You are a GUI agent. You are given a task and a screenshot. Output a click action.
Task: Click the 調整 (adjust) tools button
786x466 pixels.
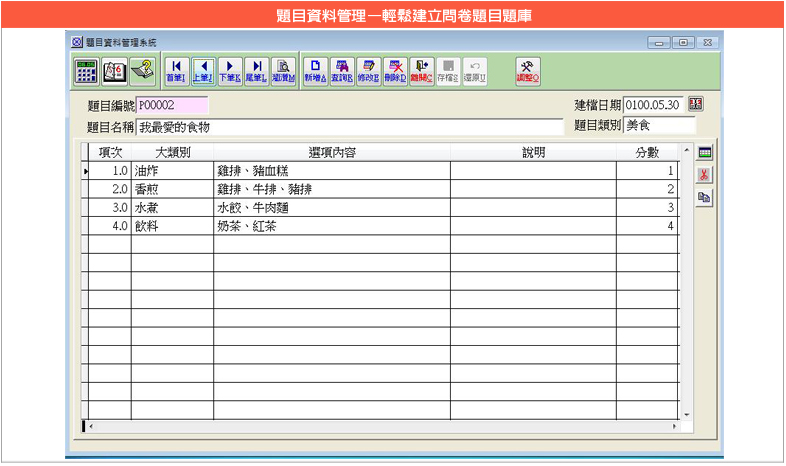click(x=528, y=71)
